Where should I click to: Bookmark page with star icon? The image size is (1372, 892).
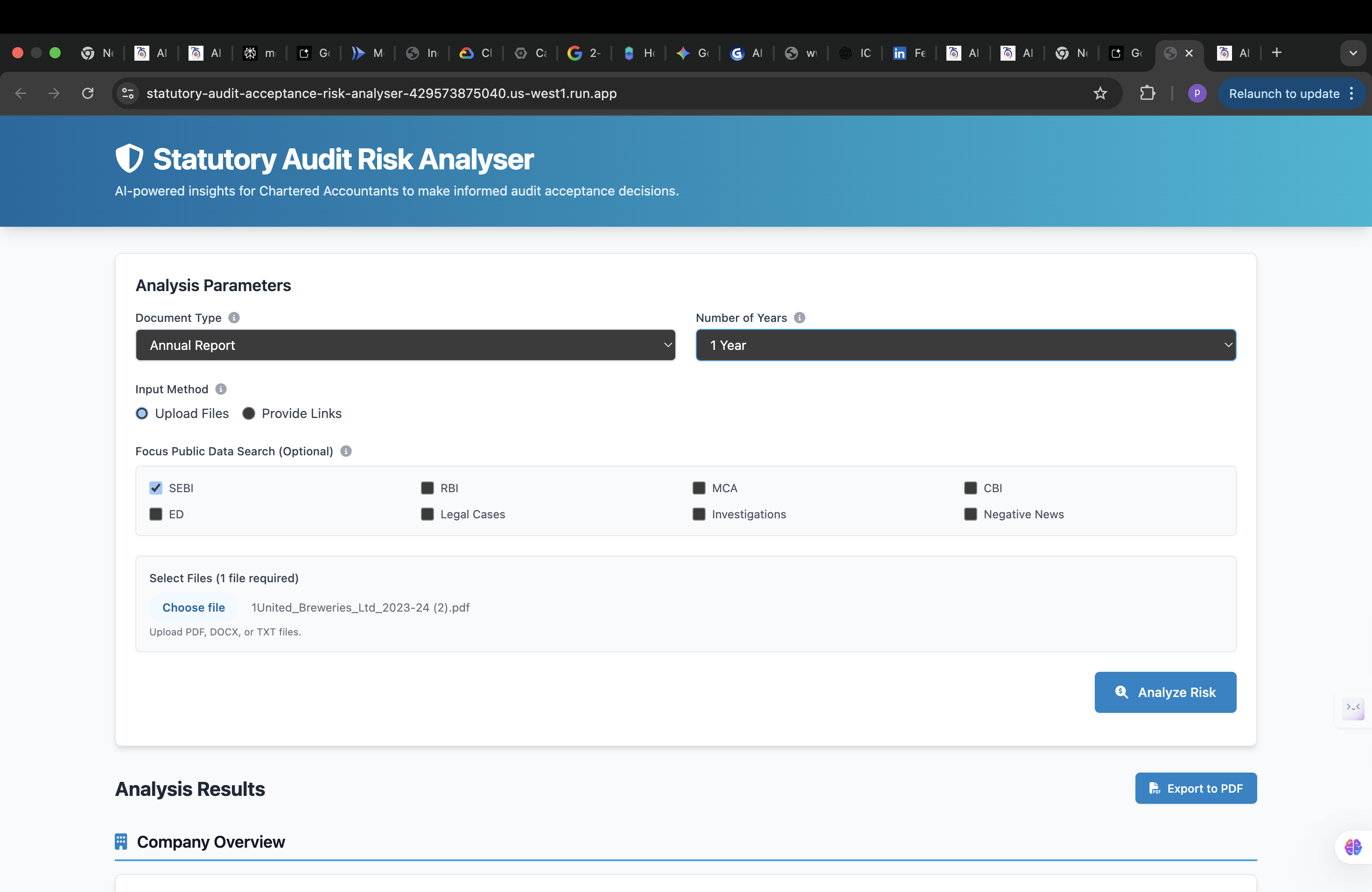1100,93
